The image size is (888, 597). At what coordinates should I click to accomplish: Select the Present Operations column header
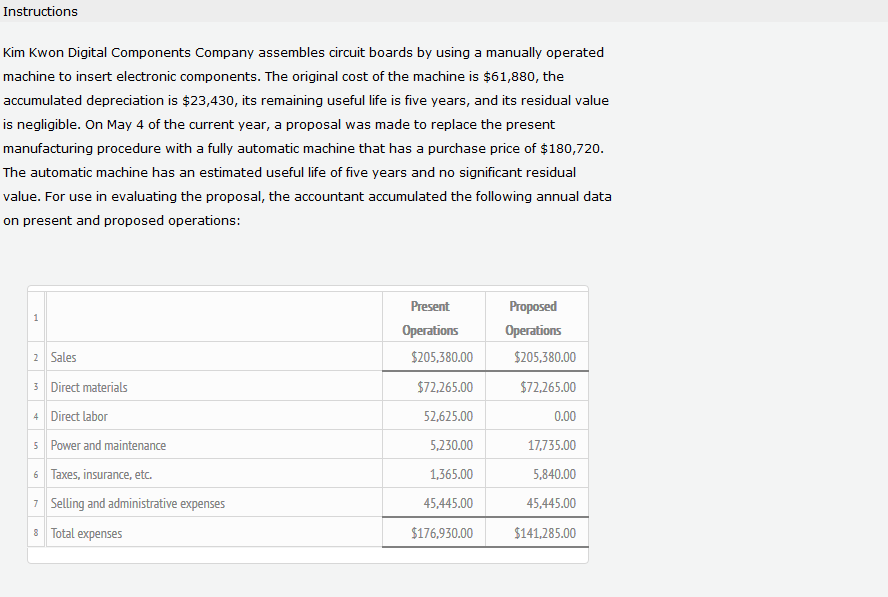(x=434, y=318)
